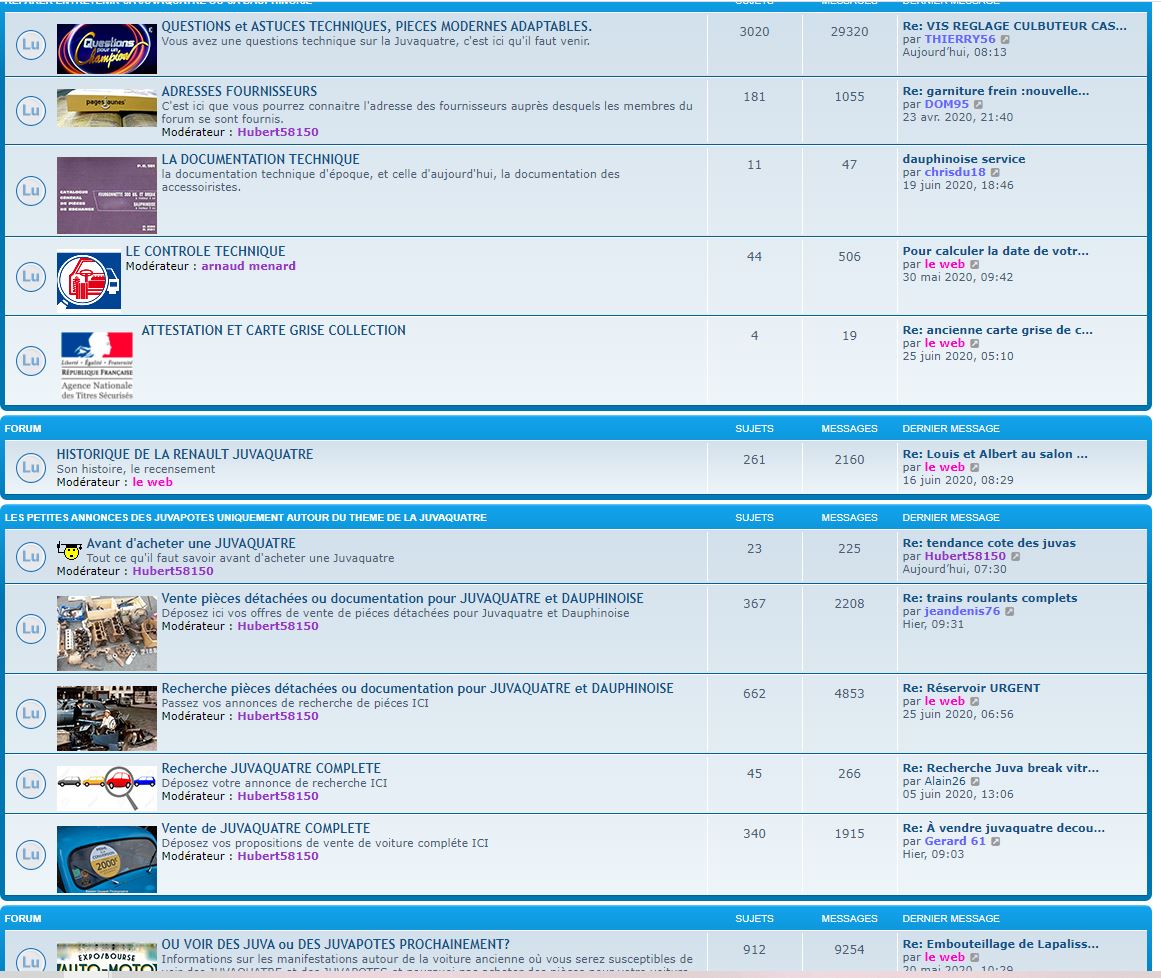Click the 'Lu' icon for Avant d'acheter une Juvaquatre
This screenshot has width=1161, height=978.
click(31, 556)
